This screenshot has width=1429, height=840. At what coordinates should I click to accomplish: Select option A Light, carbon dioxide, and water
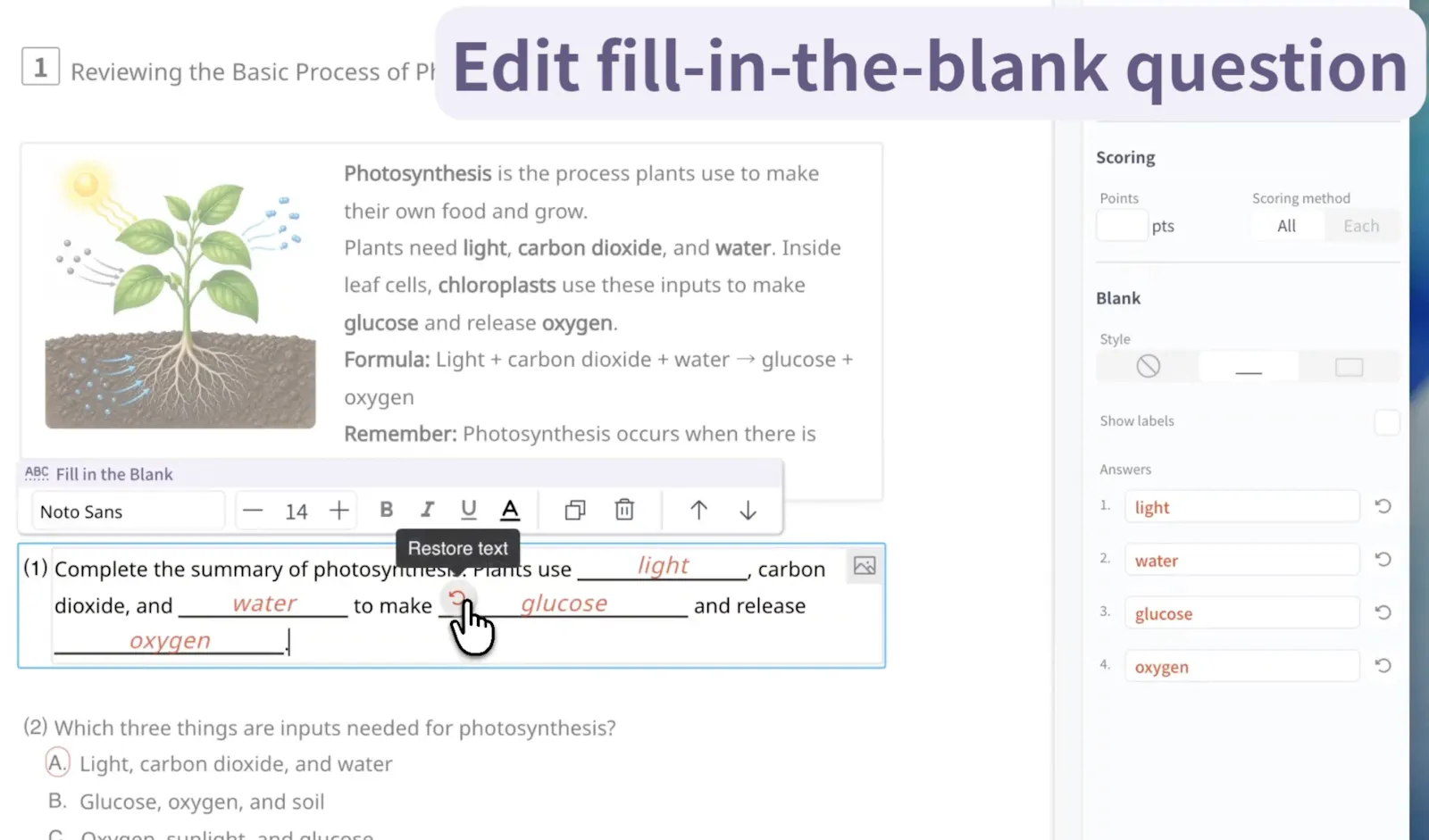click(x=220, y=764)
